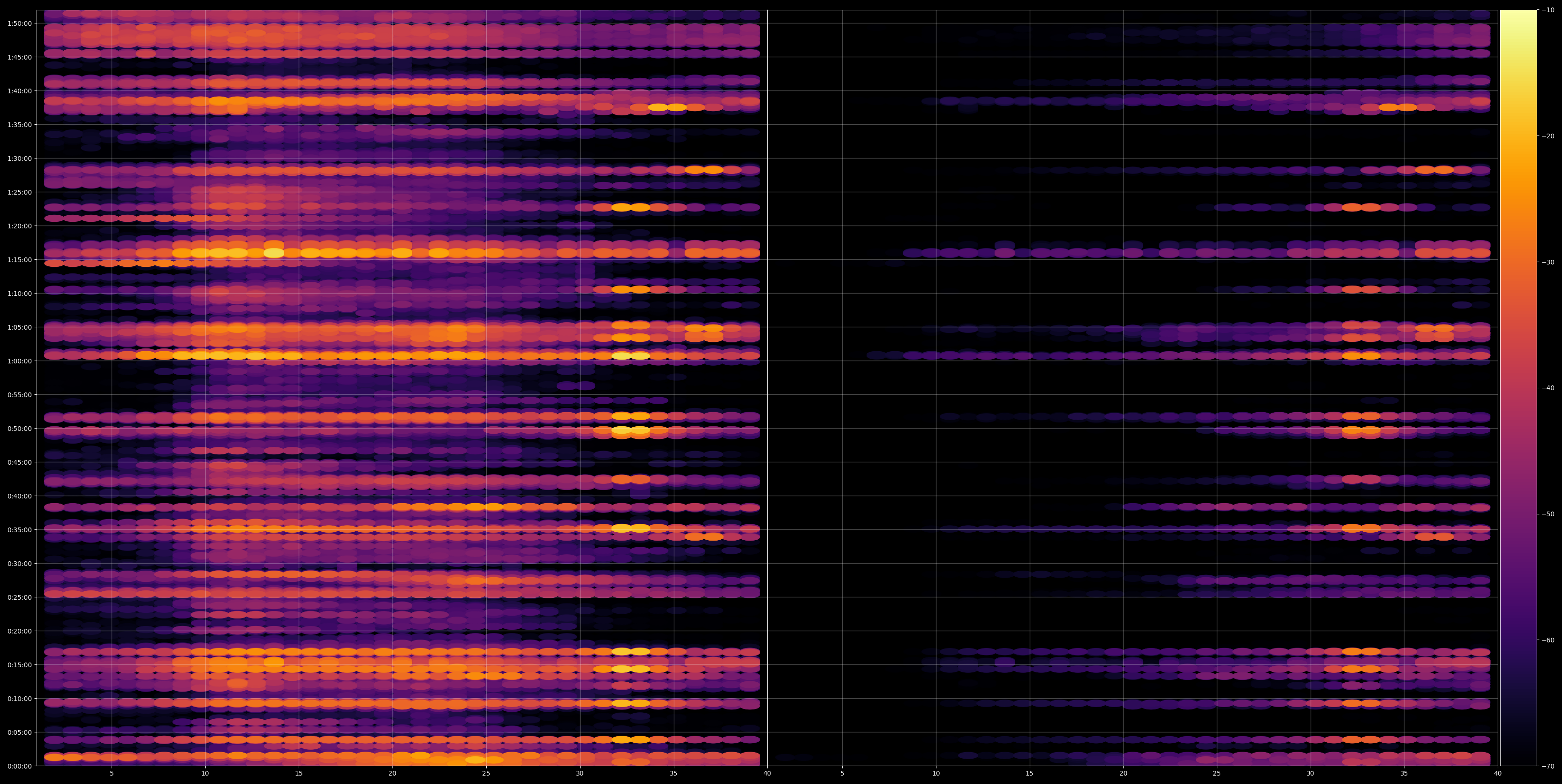Click the −50 colorbar value
Image resolution: width=1562 pixels, height=784 pixels.
(x=1548, y=513)
